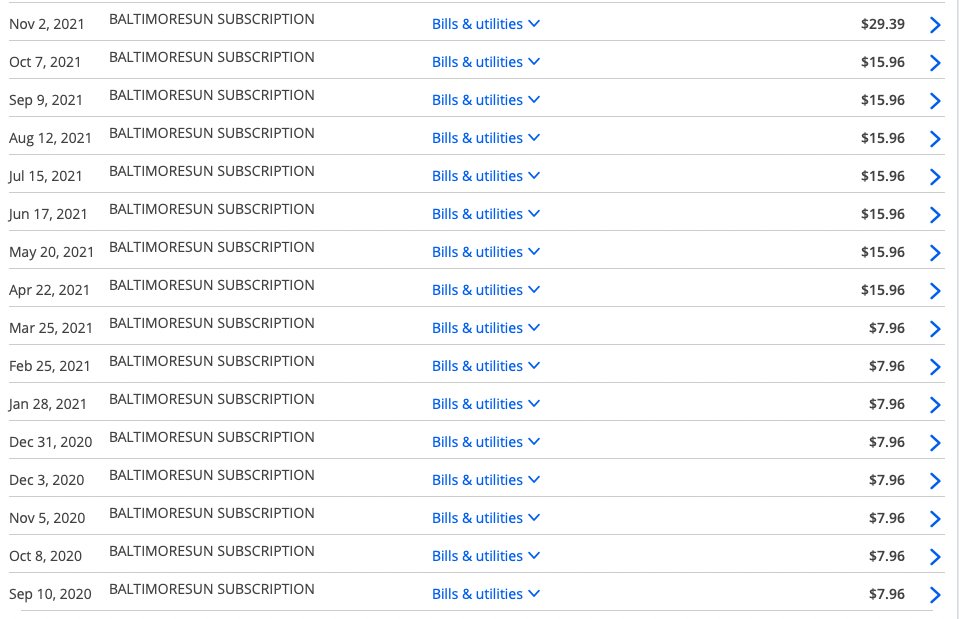Open details arrow for Dec 31, 2020 transaction
Screen dimensions: 959x619
click(x=935, y=442)
